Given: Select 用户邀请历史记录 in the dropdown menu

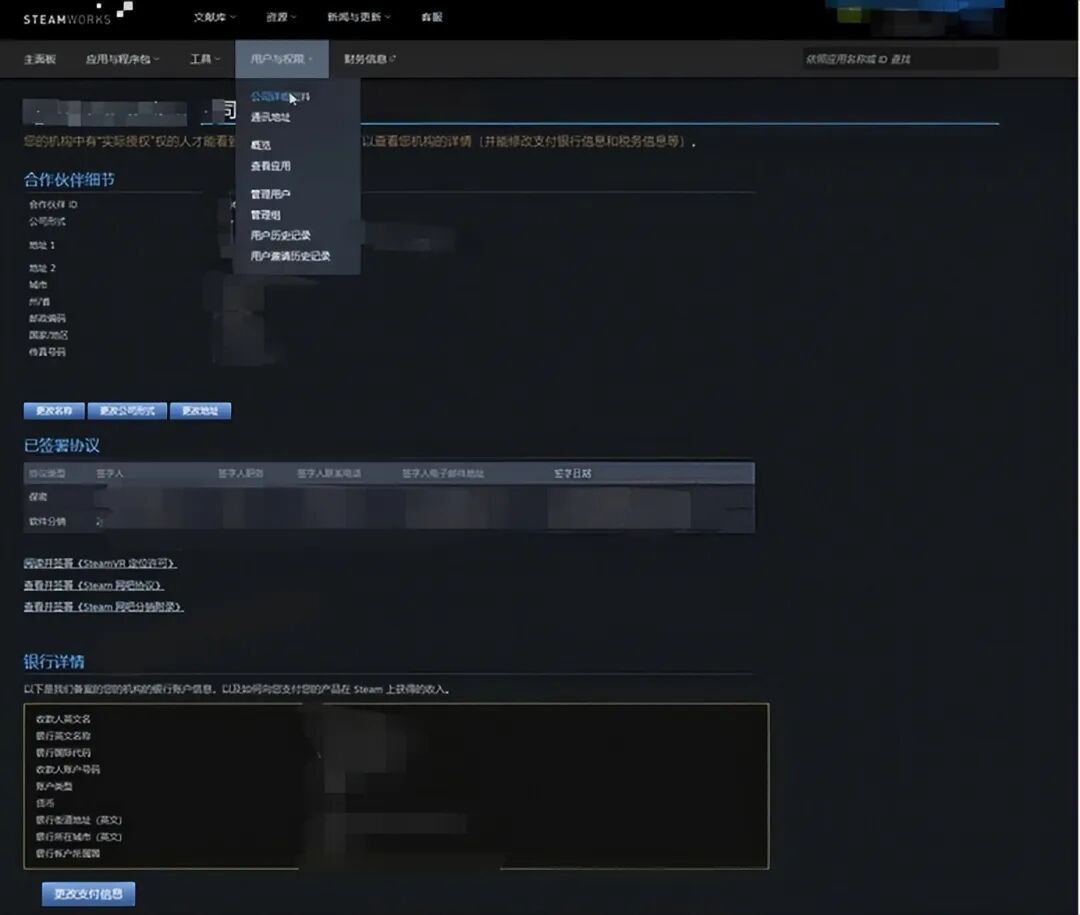Looking at the screenshot, I should 290,256.
